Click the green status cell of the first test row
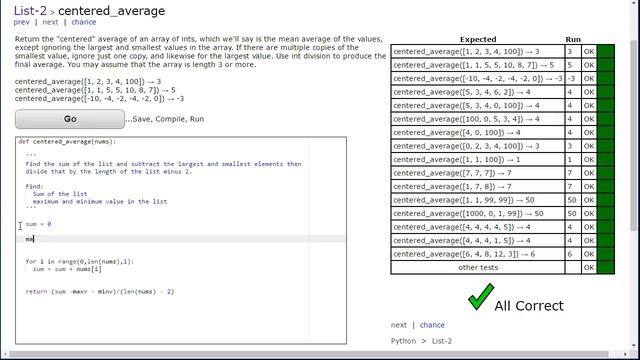640x360 pixels. [x=606, y=51]
